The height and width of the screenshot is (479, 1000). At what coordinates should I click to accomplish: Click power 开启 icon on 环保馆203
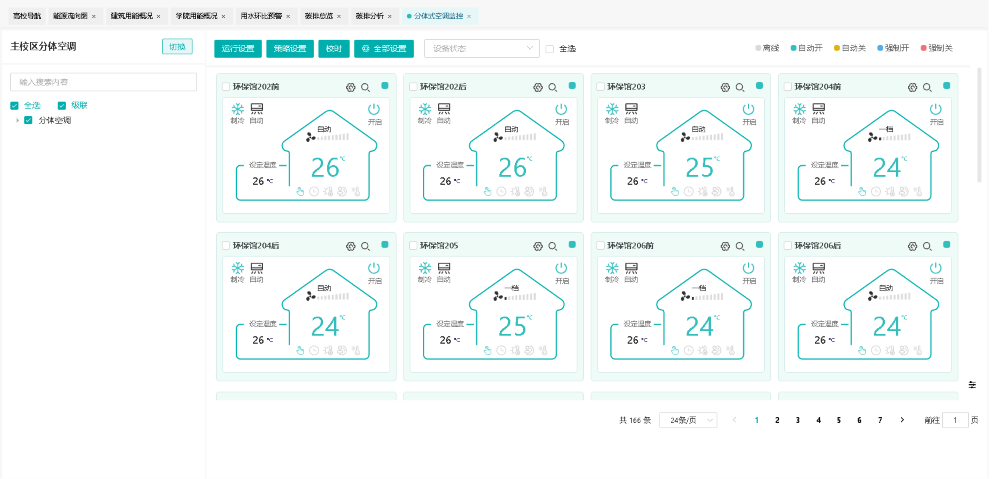coord(749,109)
